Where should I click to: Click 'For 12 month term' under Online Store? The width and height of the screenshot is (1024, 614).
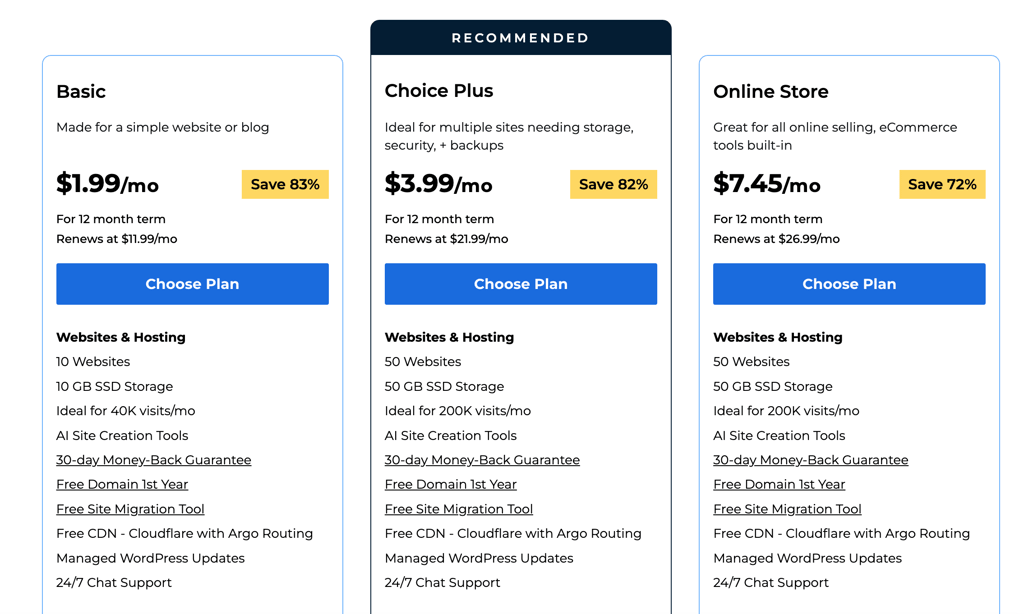[x=767, y=219]
